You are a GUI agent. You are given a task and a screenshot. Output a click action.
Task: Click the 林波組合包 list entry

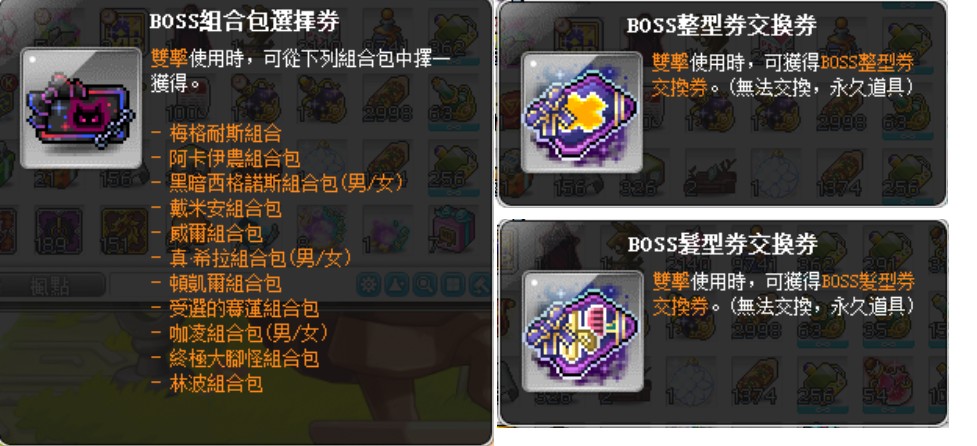pyautogui.click(x=215, y=383)
